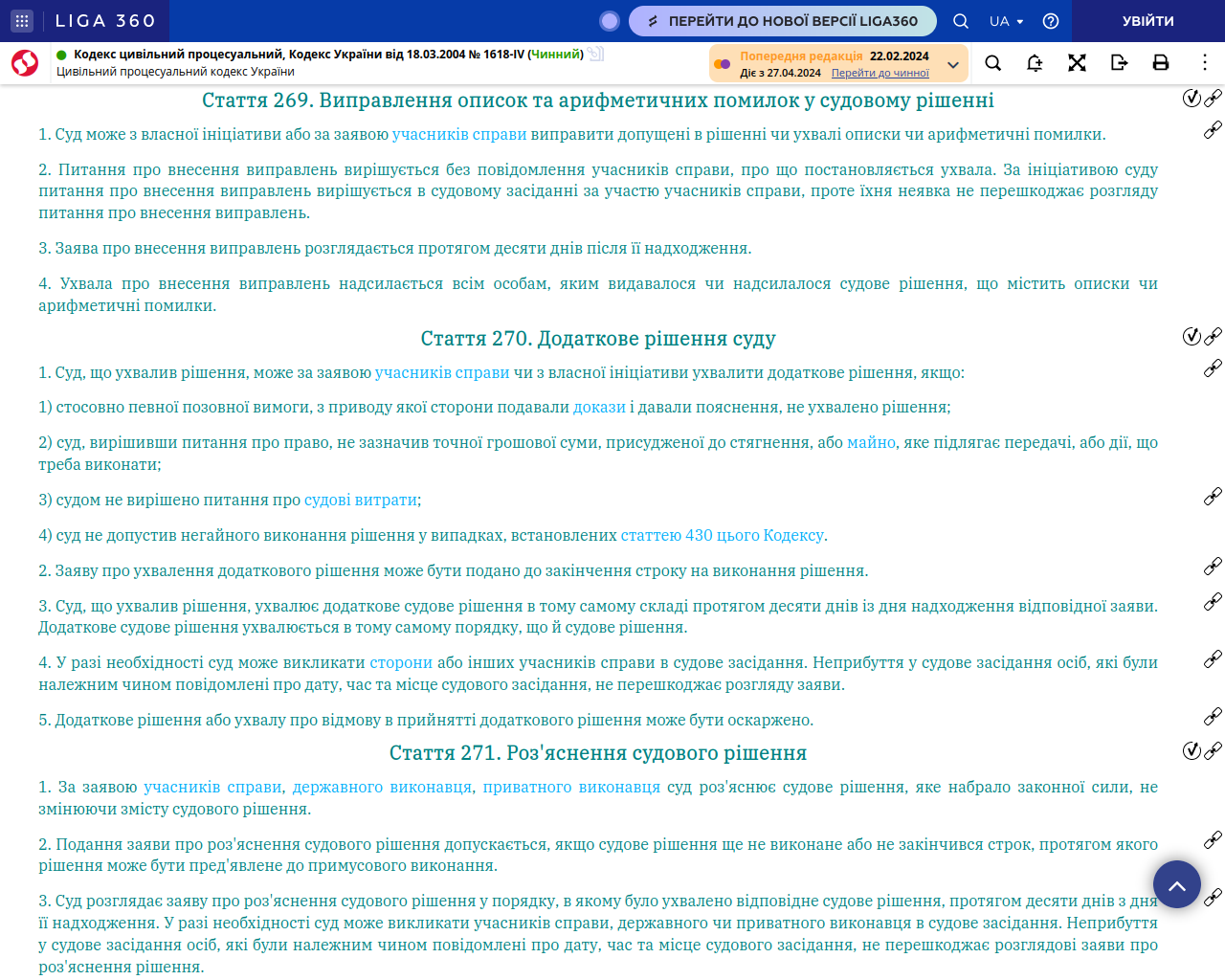Viewport: 1225px width, 980px height.
Task: Open the сторони hyperlink in paragraph 4
Action: (x=401, y=663)
